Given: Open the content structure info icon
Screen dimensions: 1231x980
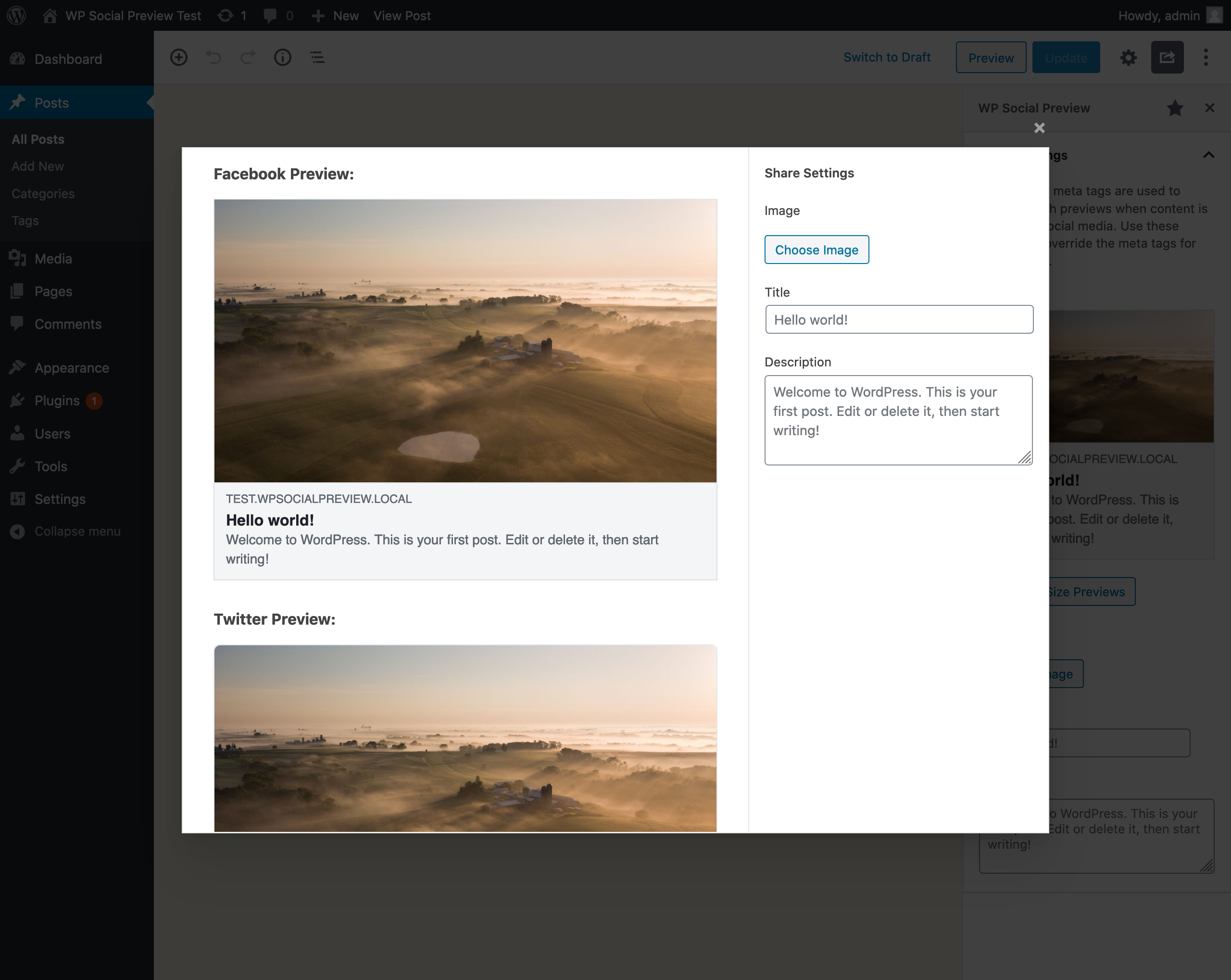Looking at the screenshot, I should [x=283, y=57].
